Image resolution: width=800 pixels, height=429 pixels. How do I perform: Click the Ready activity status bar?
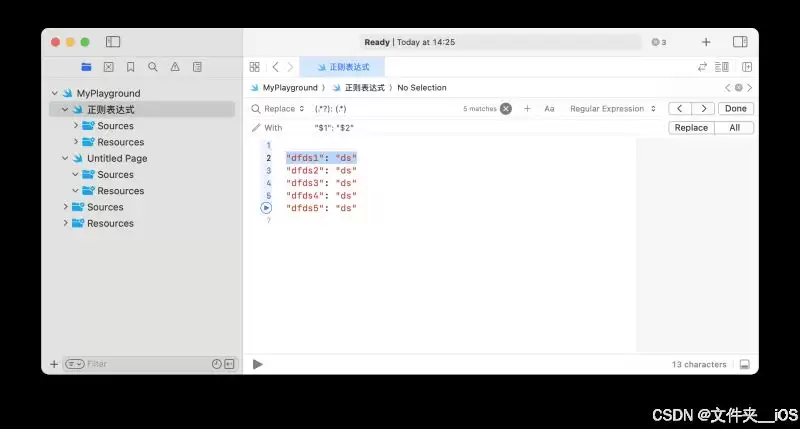point(501,42)
